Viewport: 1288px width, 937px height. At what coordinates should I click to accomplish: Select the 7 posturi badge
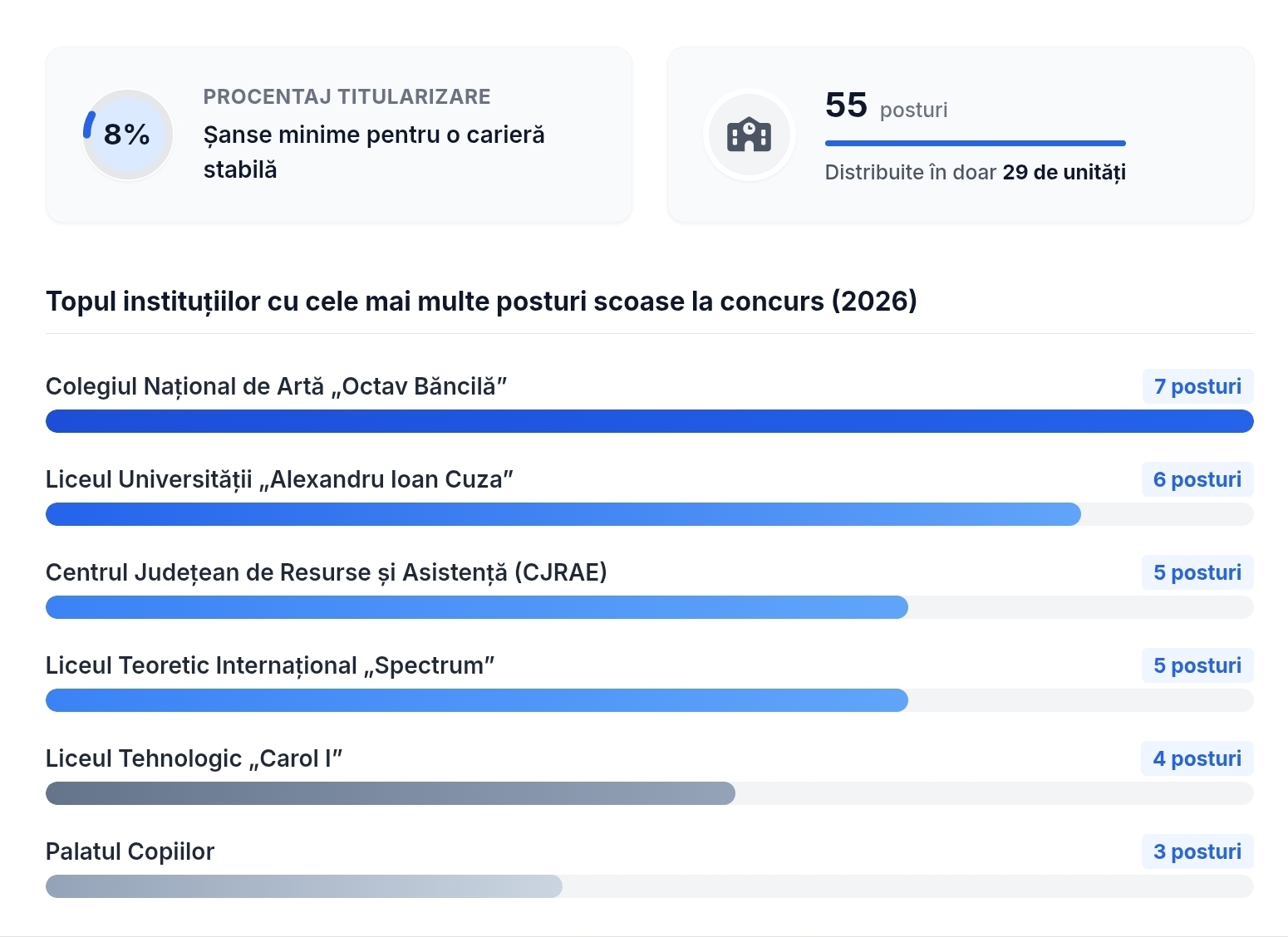[x=1197, y=386]
